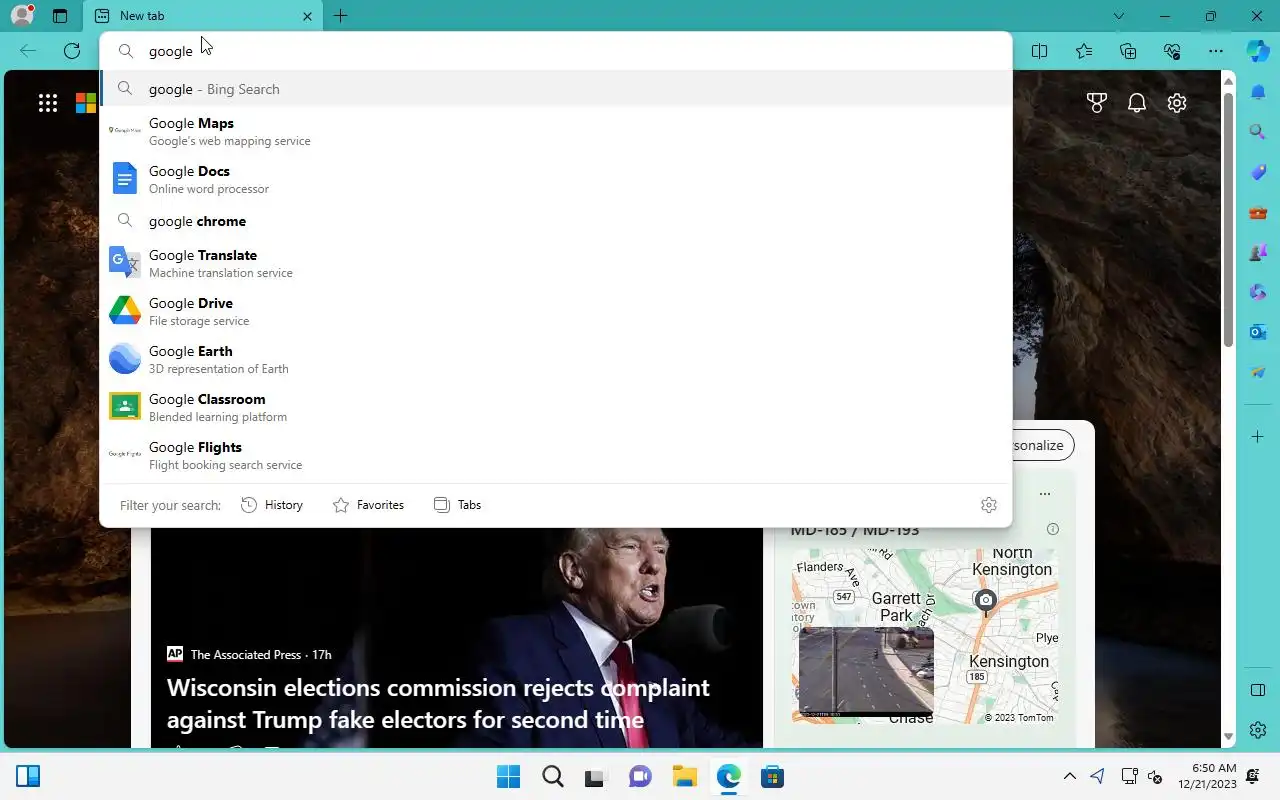This screenshot has height=800, width=1280.
Task: Open the page app launcher grid
Action: coord(48,103)
